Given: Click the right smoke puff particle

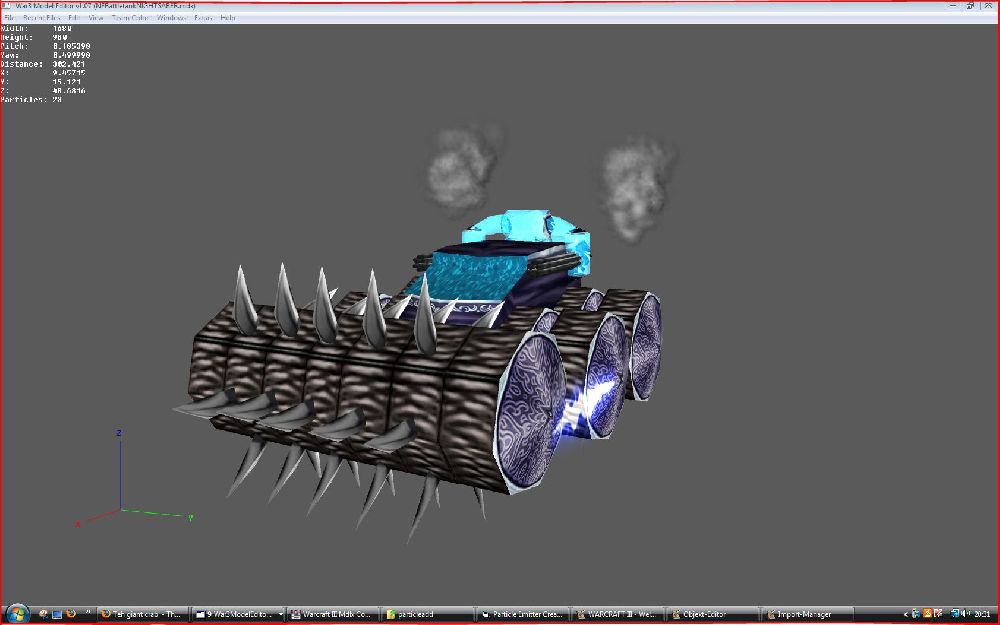Looking at the screenshot, I should click(635, 191).
